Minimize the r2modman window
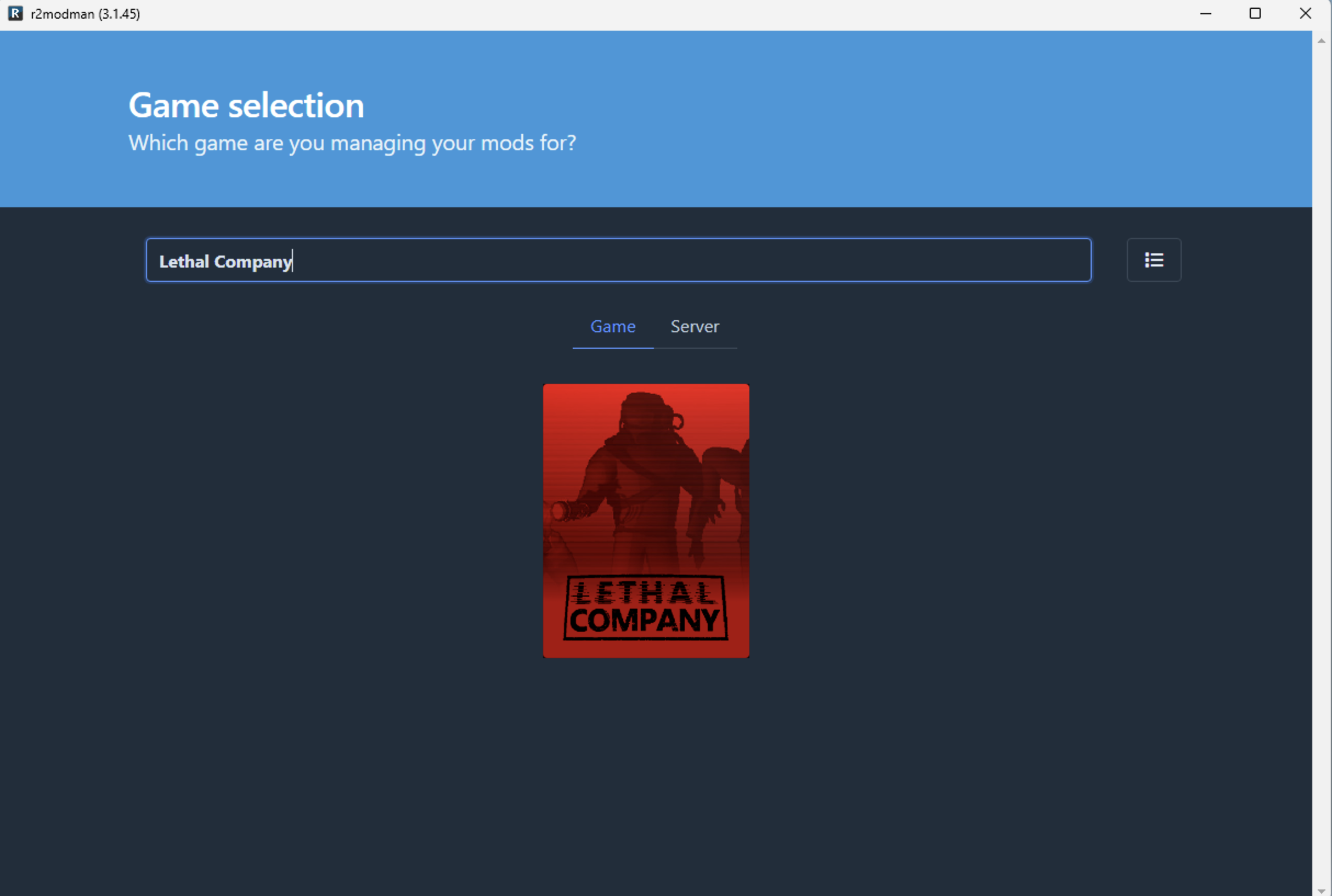 1205,13
